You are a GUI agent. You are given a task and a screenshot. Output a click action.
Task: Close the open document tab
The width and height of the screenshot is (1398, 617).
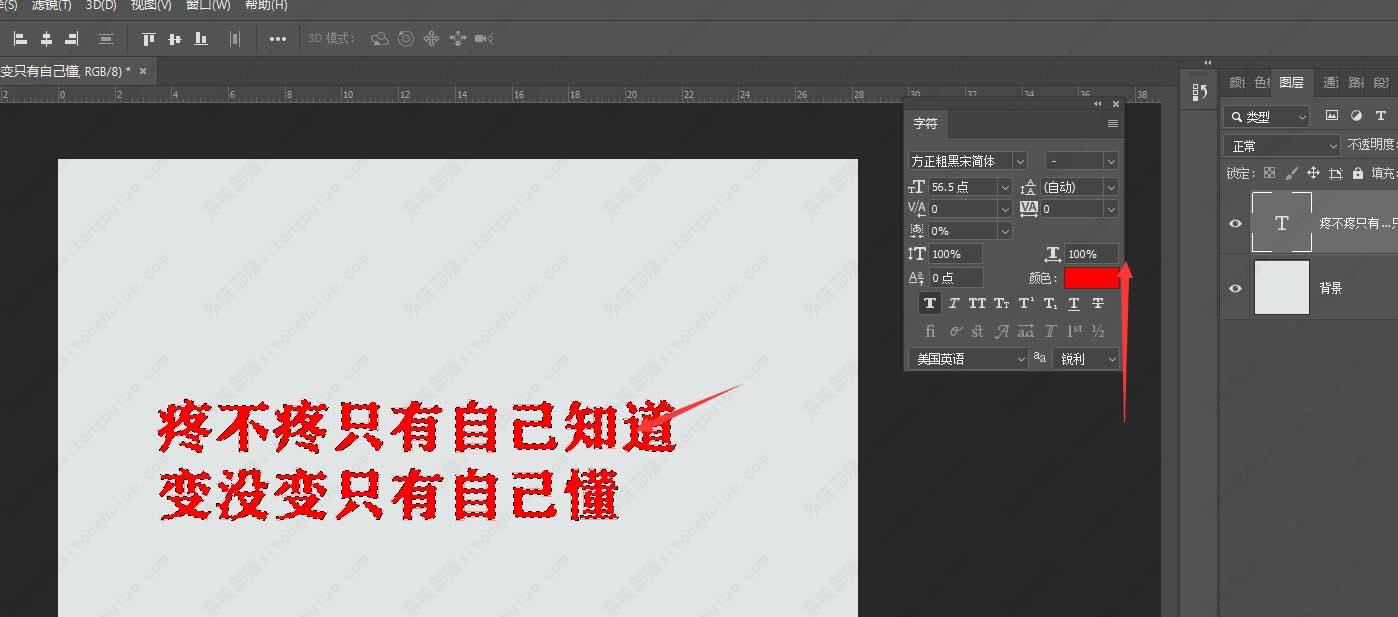point(143,71)
